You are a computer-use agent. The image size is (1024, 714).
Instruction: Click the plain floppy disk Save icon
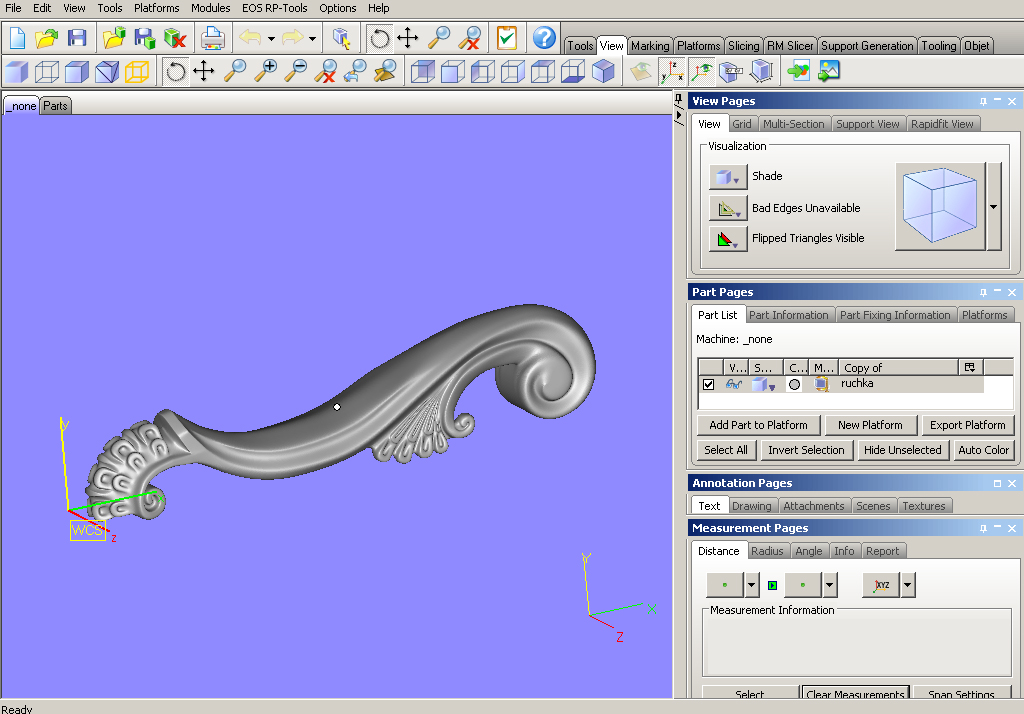[x=77, y=38]
